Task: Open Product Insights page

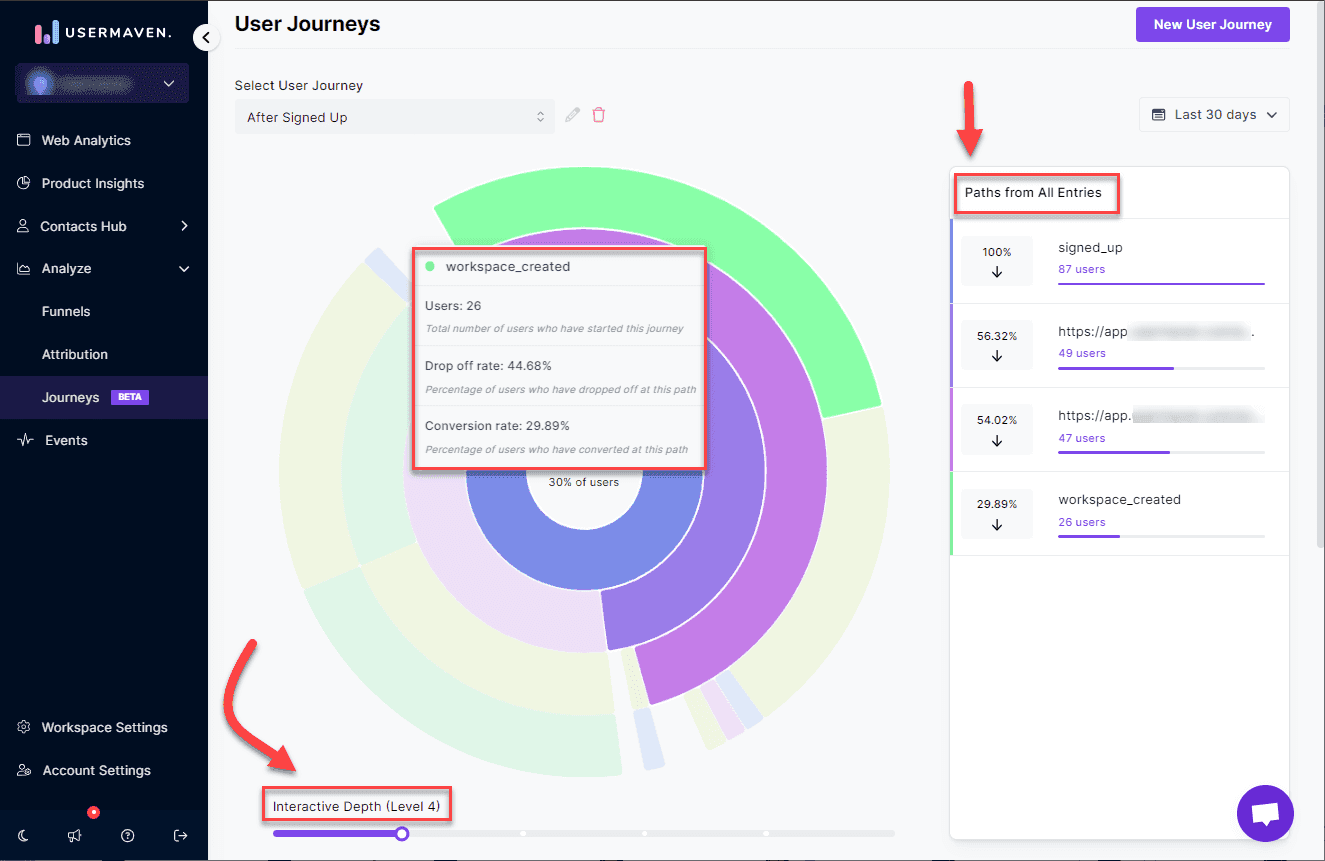Action: (x=92, y=184)
